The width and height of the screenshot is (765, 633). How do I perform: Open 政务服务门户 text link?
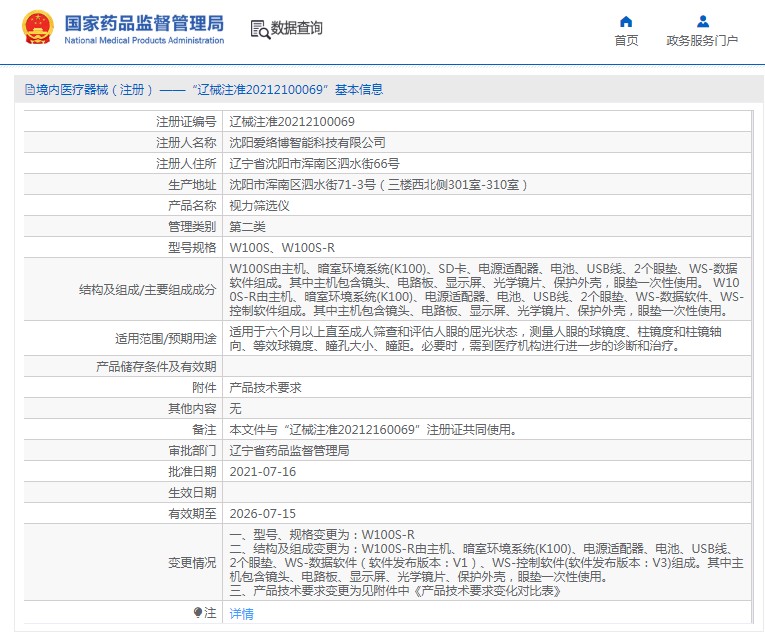pyautogui.click(x=702, y=41)
